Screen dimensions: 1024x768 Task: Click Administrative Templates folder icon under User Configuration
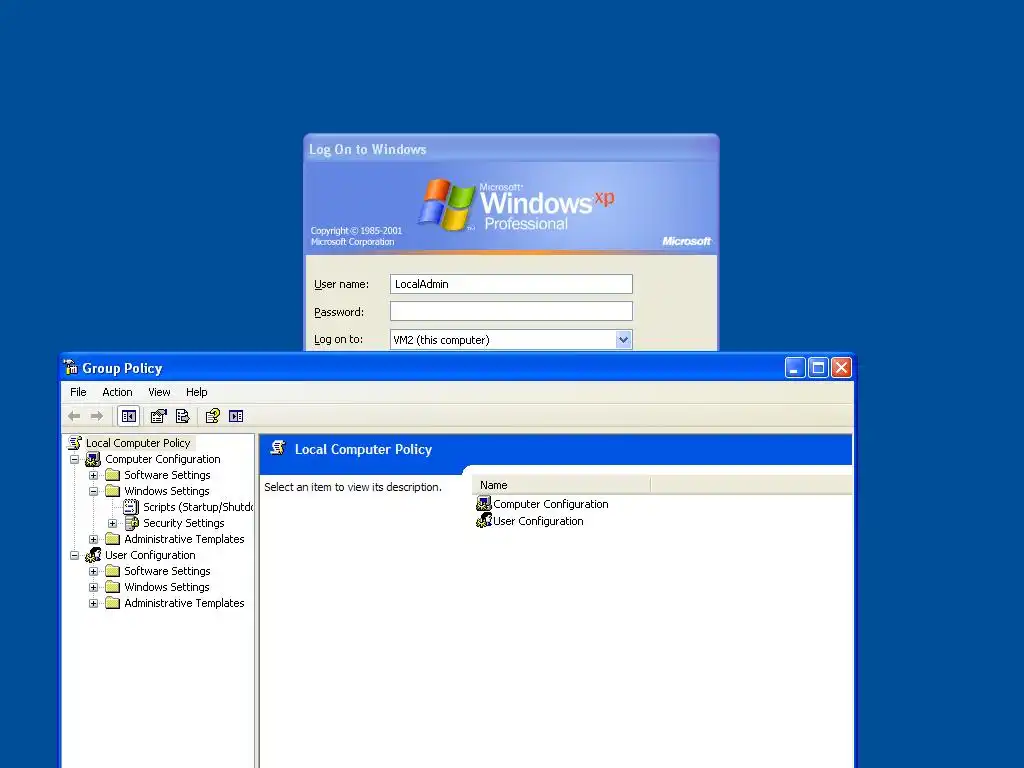tap(113, 603)
